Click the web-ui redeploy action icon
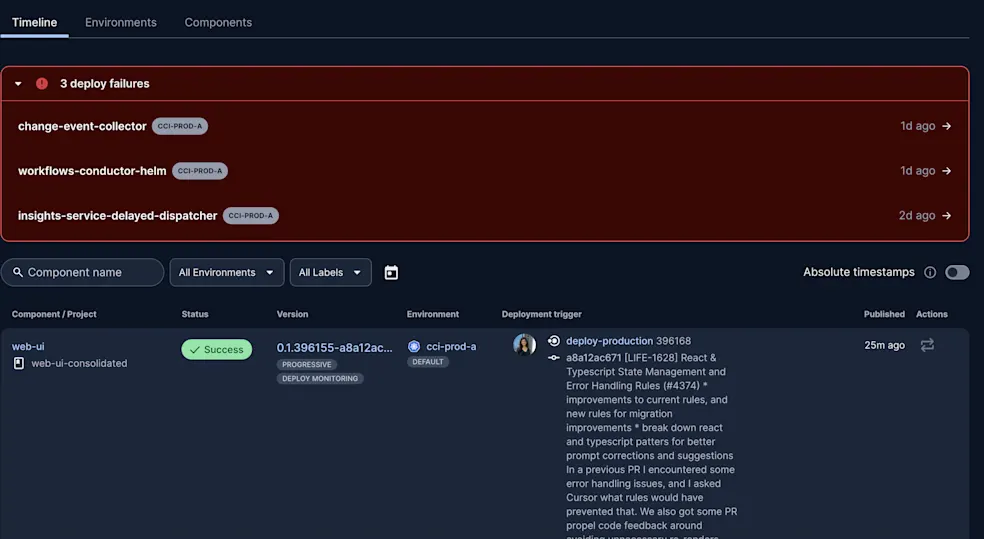The image size is (984, 539). coord(927,345)
